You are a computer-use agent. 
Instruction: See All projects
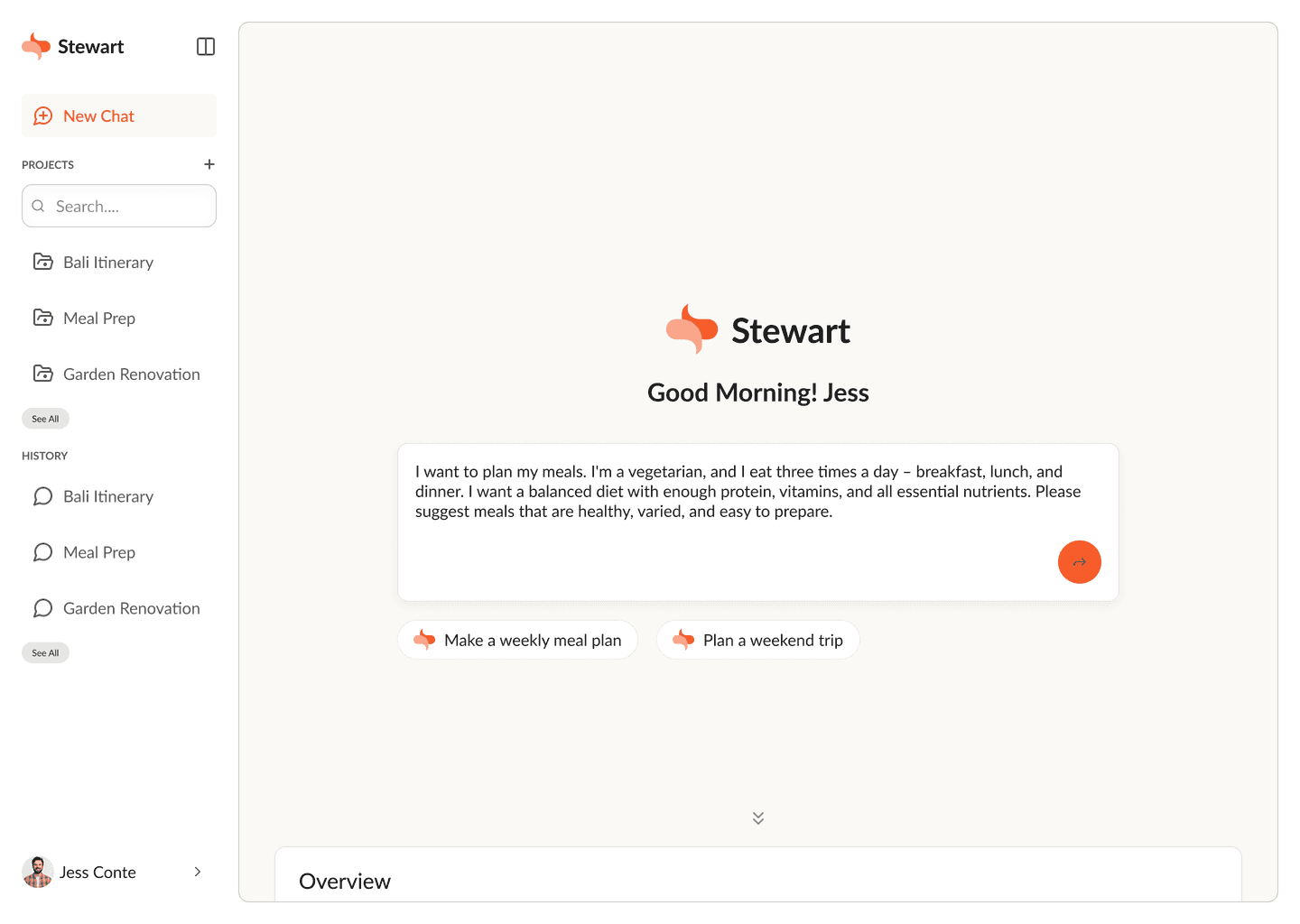45,419
